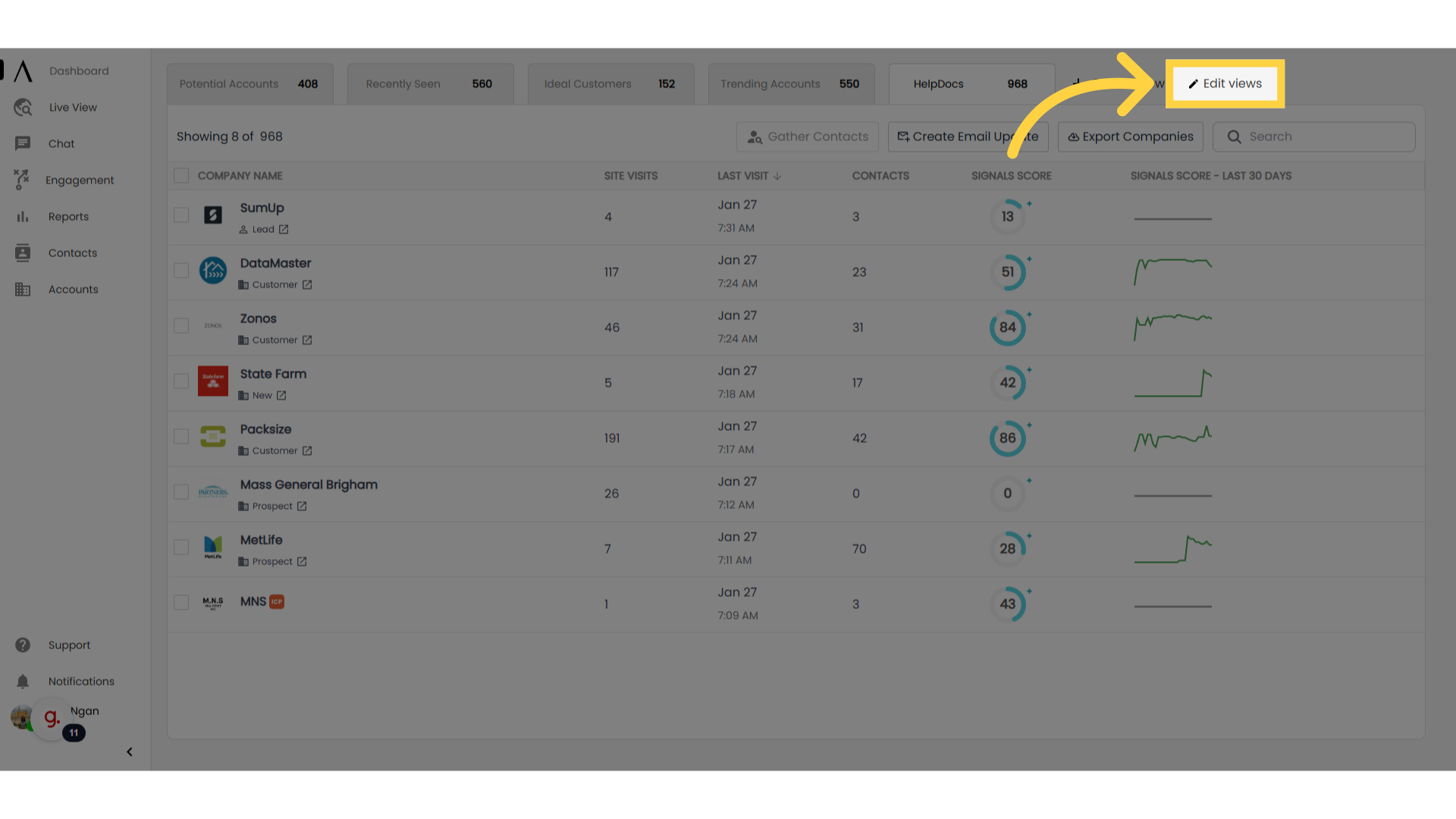Click the Gather Contacts icon button
Viewport: 1456px width, 819px height.
(x=755, y=136)
